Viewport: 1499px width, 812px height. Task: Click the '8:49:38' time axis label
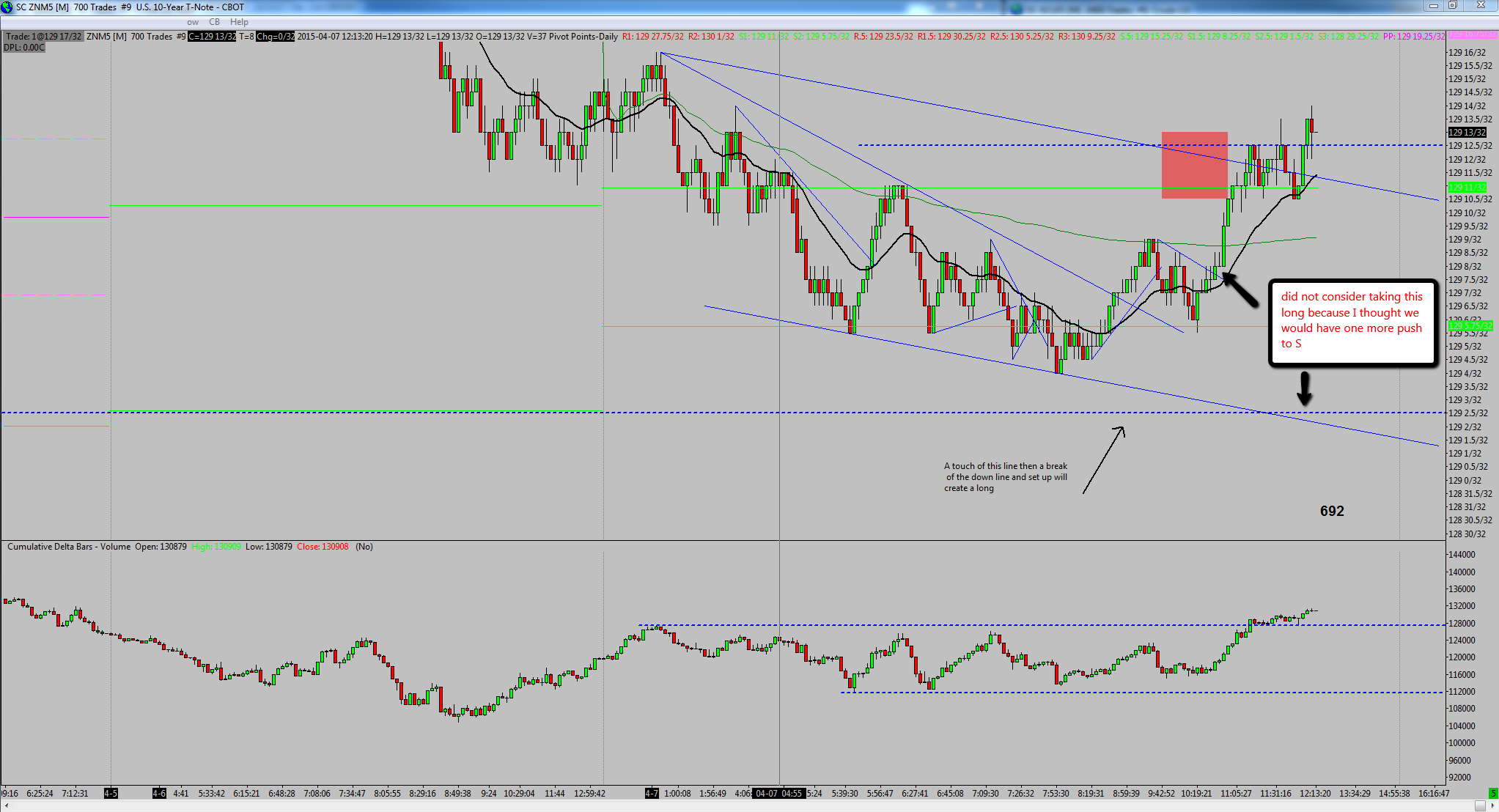coord(457,793)
